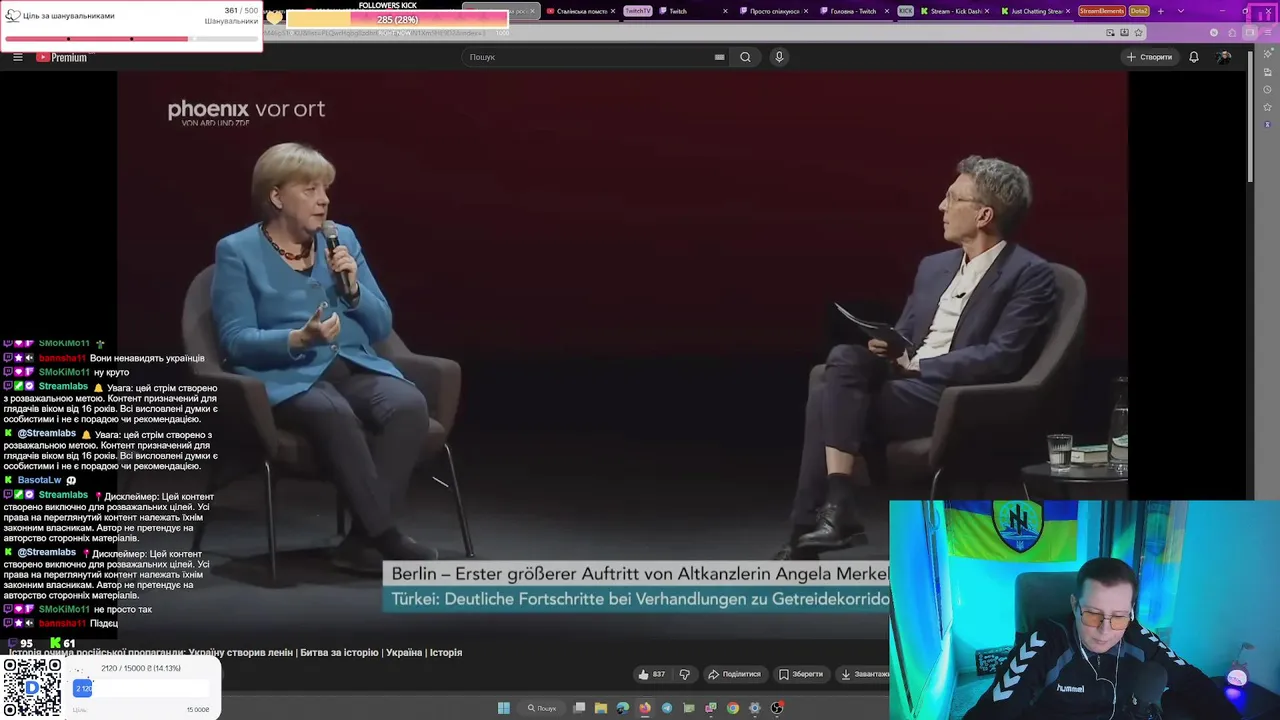This screenshot has width=1280, height=720.
Task: Click the Поділитися share button
Action: [734, 674]
